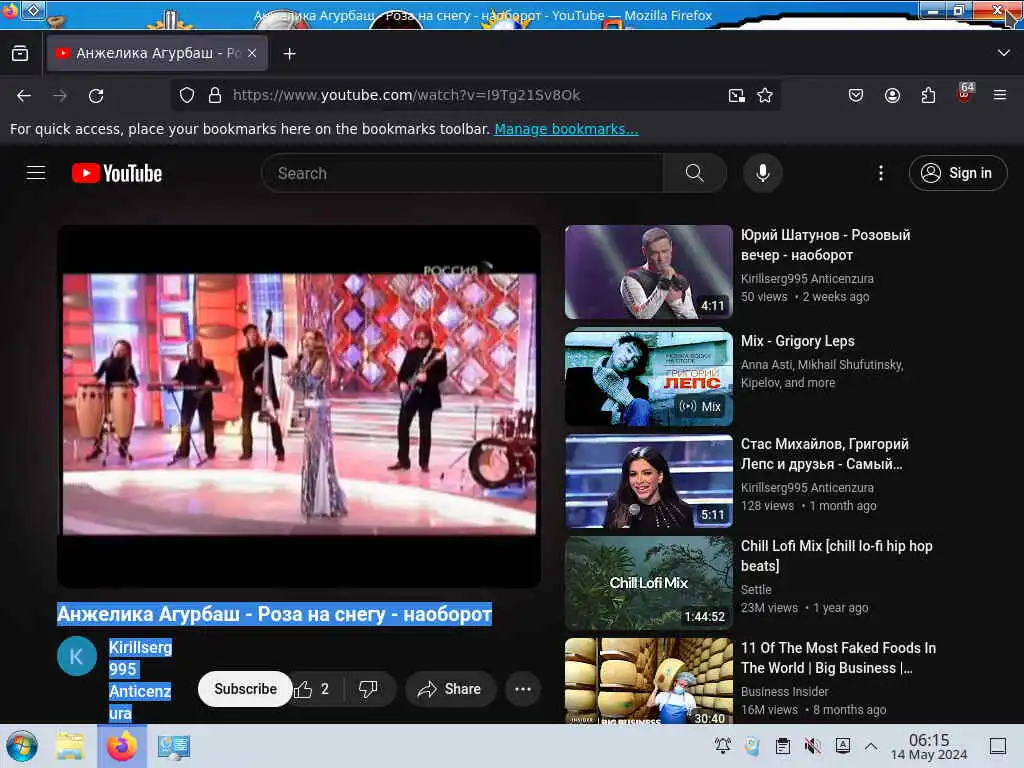Open Kirillserg995 Anticenzura channel link below video
The image size is (1024, 768).
tap(140, 680)
